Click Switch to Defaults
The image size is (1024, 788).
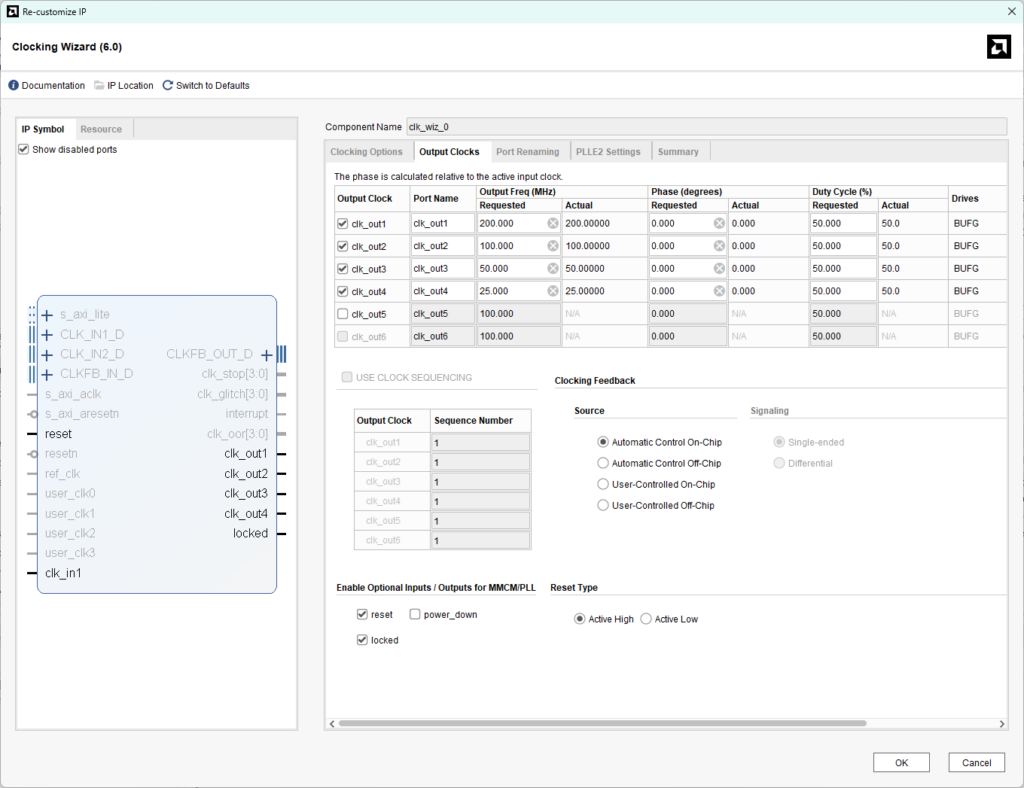pos(212,86)
